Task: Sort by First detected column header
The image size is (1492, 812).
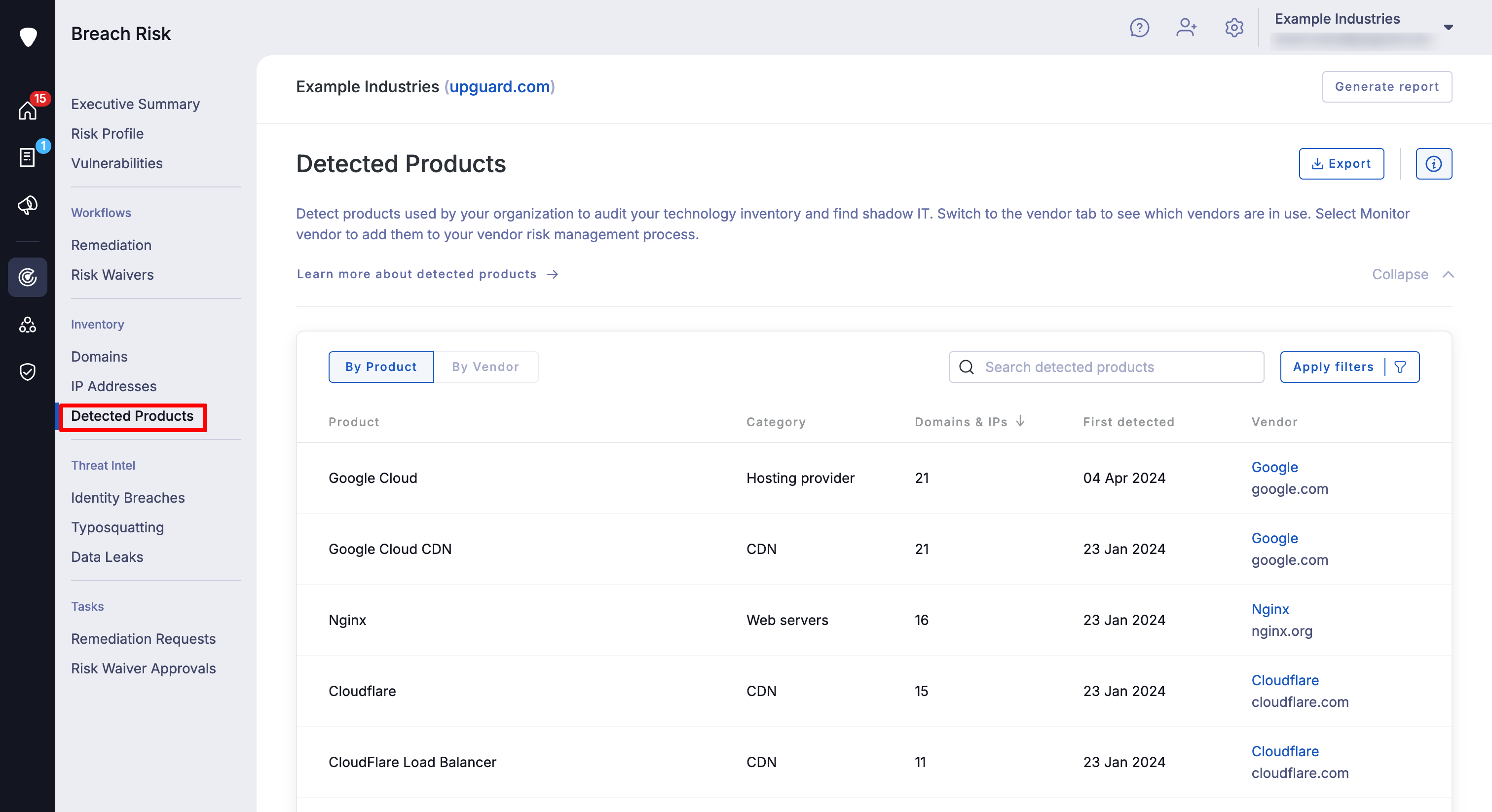Action: [x=1128, y=422]
